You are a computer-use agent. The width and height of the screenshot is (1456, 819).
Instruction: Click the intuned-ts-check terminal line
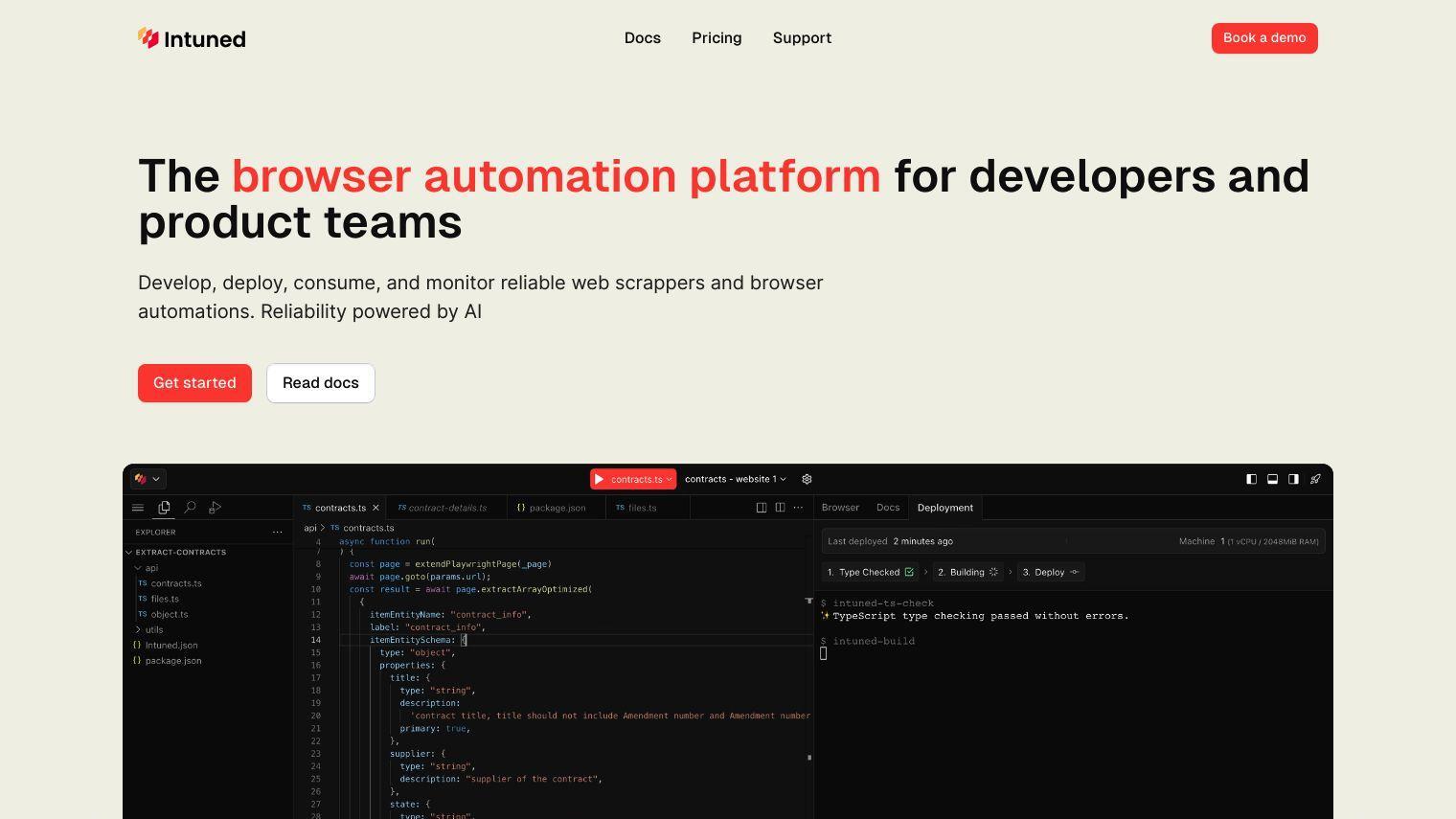pos(876,603)
